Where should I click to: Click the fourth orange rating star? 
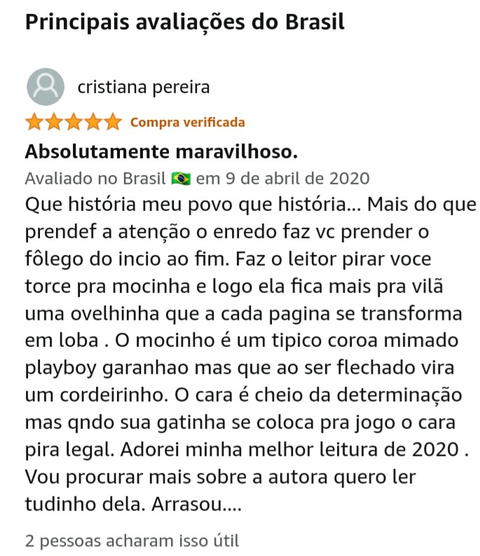point(93,122)
